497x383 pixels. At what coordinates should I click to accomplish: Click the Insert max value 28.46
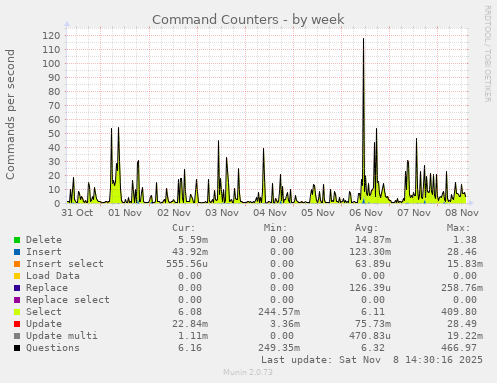pyautogui.click(x=462, y=252)
